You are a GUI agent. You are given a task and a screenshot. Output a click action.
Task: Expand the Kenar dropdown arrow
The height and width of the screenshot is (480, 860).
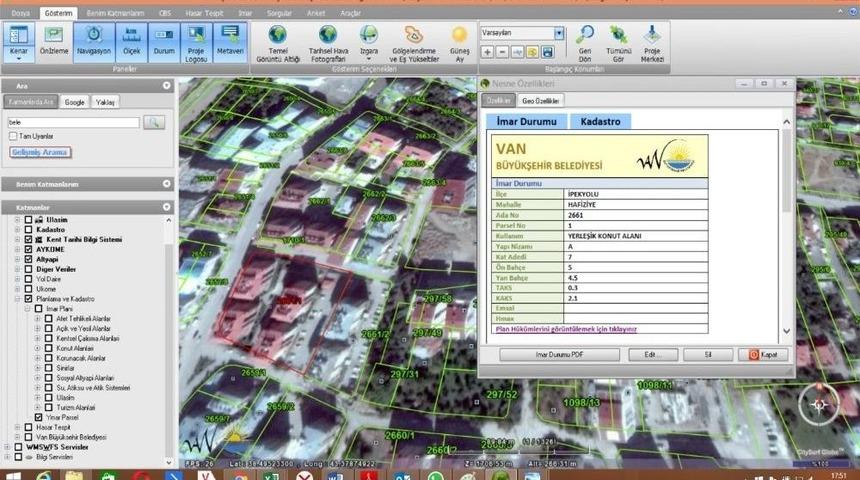pos(18,59)
